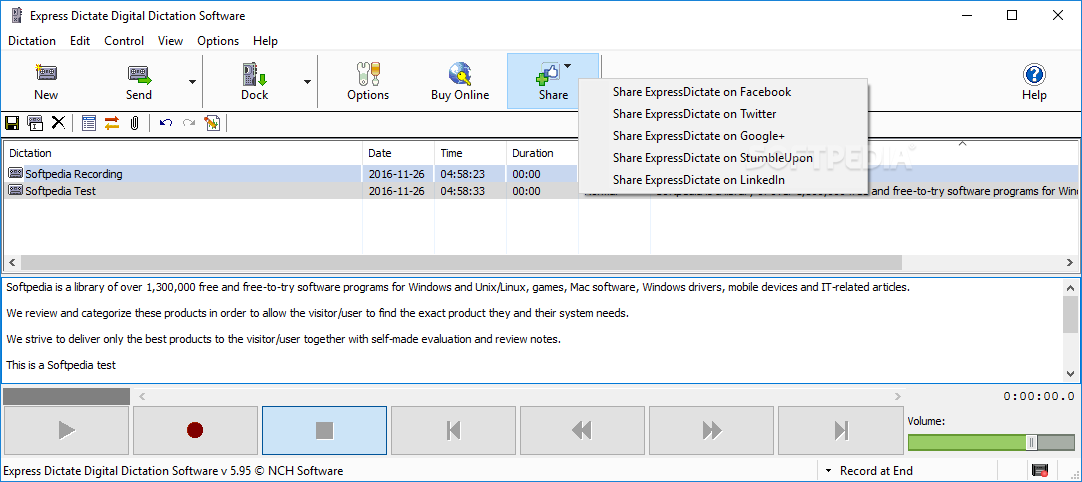1082x482 pixels.
Task: Expand the Dock dropdown arrow
Action: pyautogui.click(x=307, y=81)
